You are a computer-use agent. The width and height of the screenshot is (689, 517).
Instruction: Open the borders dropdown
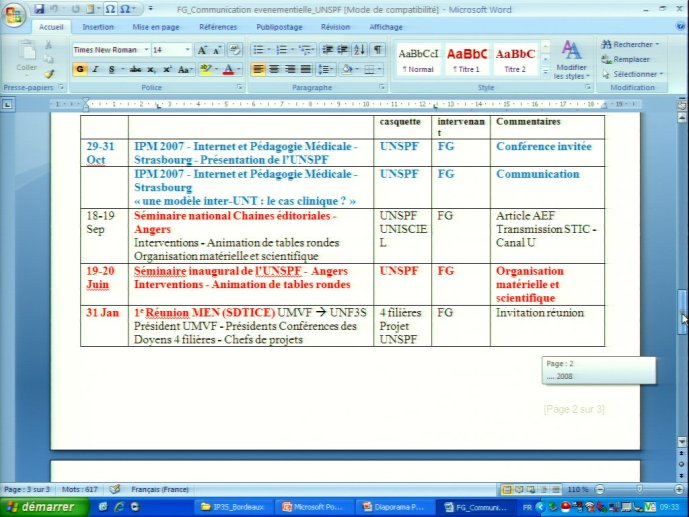pyautogui.click(x=379, y=69)
